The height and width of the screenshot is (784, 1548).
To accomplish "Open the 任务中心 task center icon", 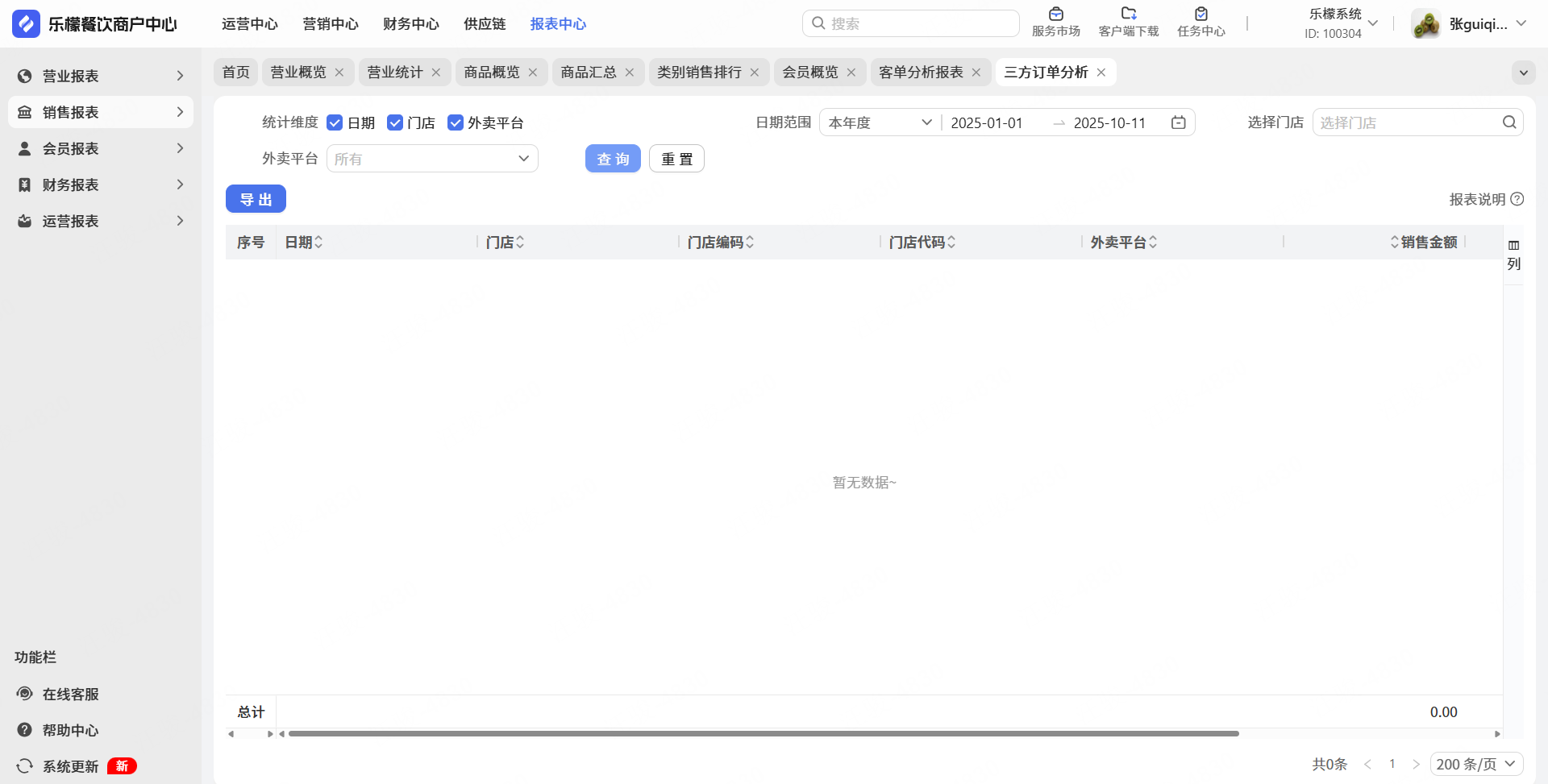I will pyautogui.click(x=1201, y=15).
